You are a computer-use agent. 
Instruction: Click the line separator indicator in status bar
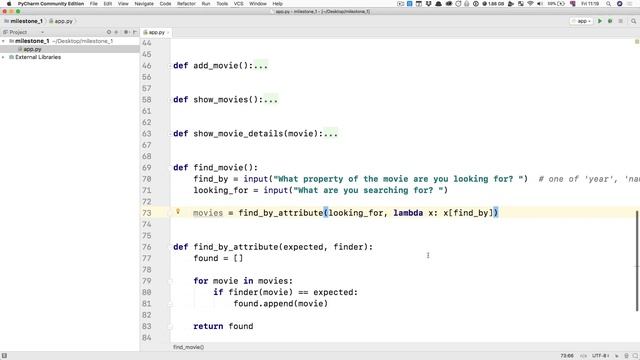tap(583, 356)
